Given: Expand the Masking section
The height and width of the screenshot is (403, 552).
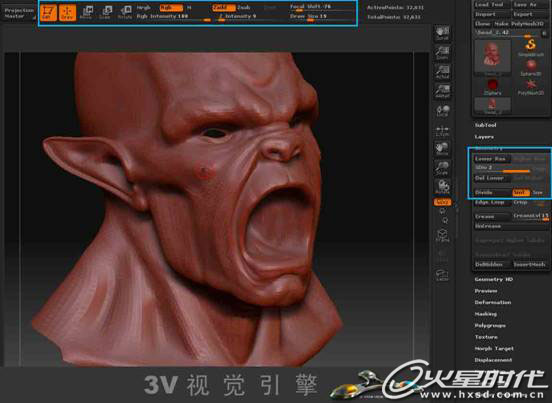Looking at the screenshot, I should (486, 314).
